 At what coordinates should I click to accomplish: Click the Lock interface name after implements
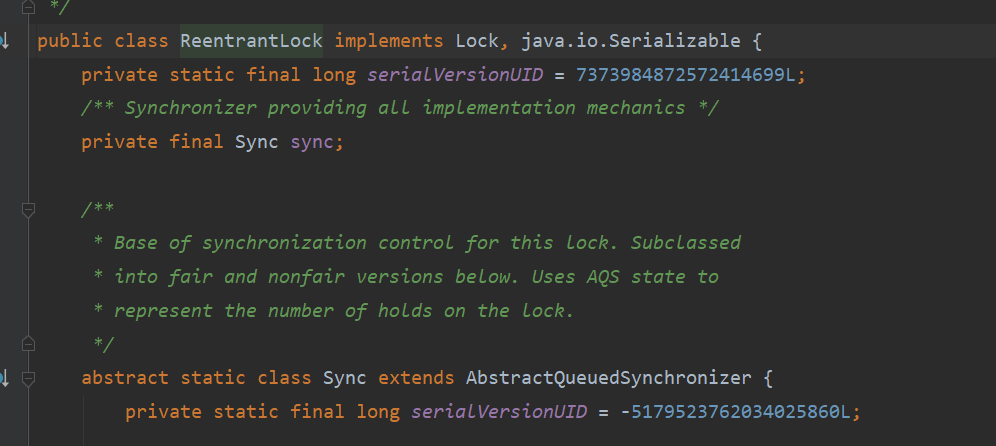click(x=477, y=41)
